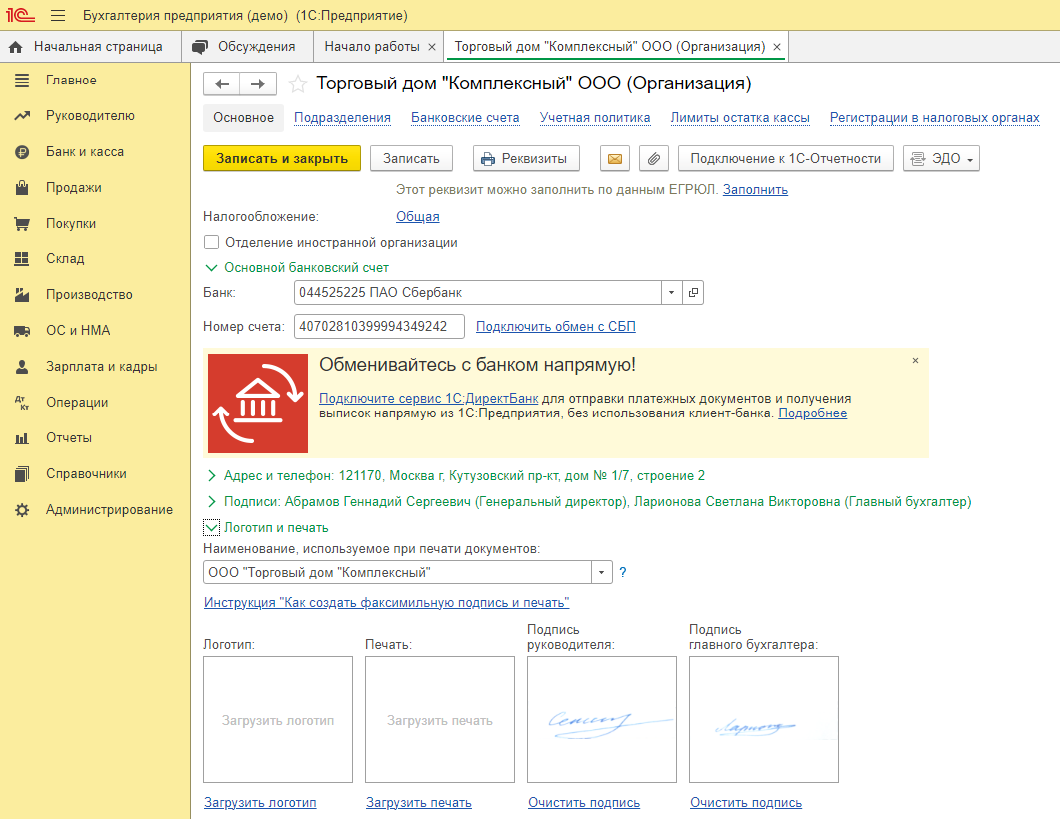Screen dimensions: 1060x819
Task: Click the Загрузить логотип link
Action: (x=260, y=803)
